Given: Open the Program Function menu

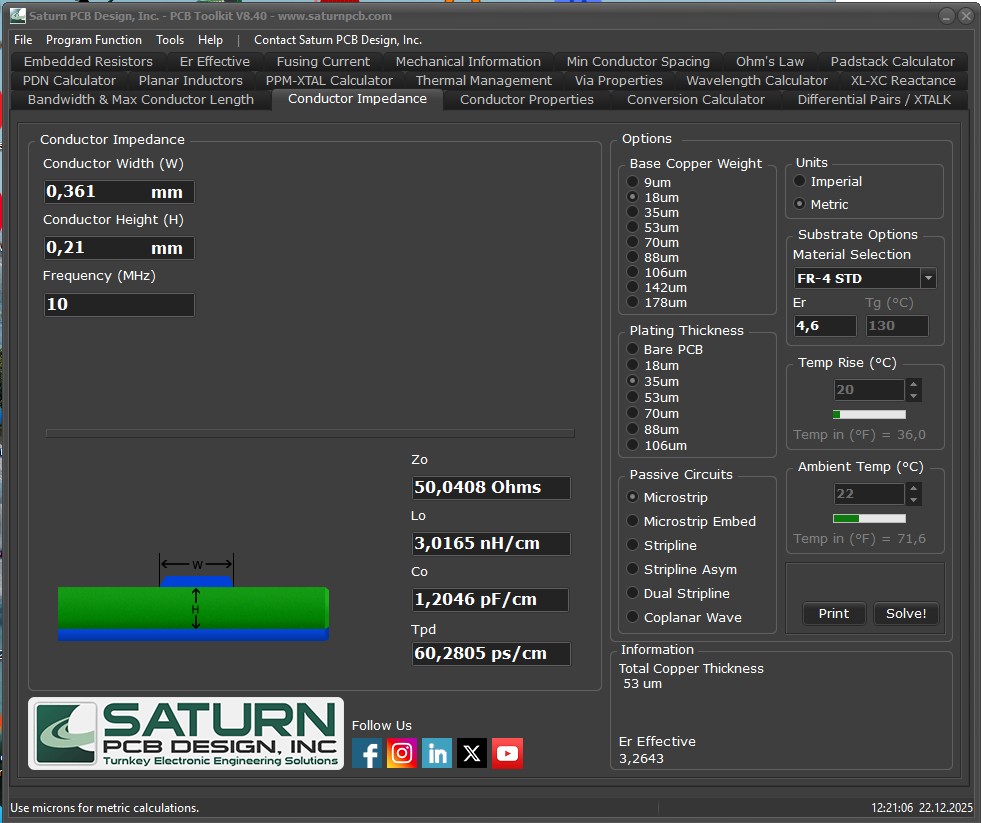Looking at the screenshot, I should click(94, 40).
